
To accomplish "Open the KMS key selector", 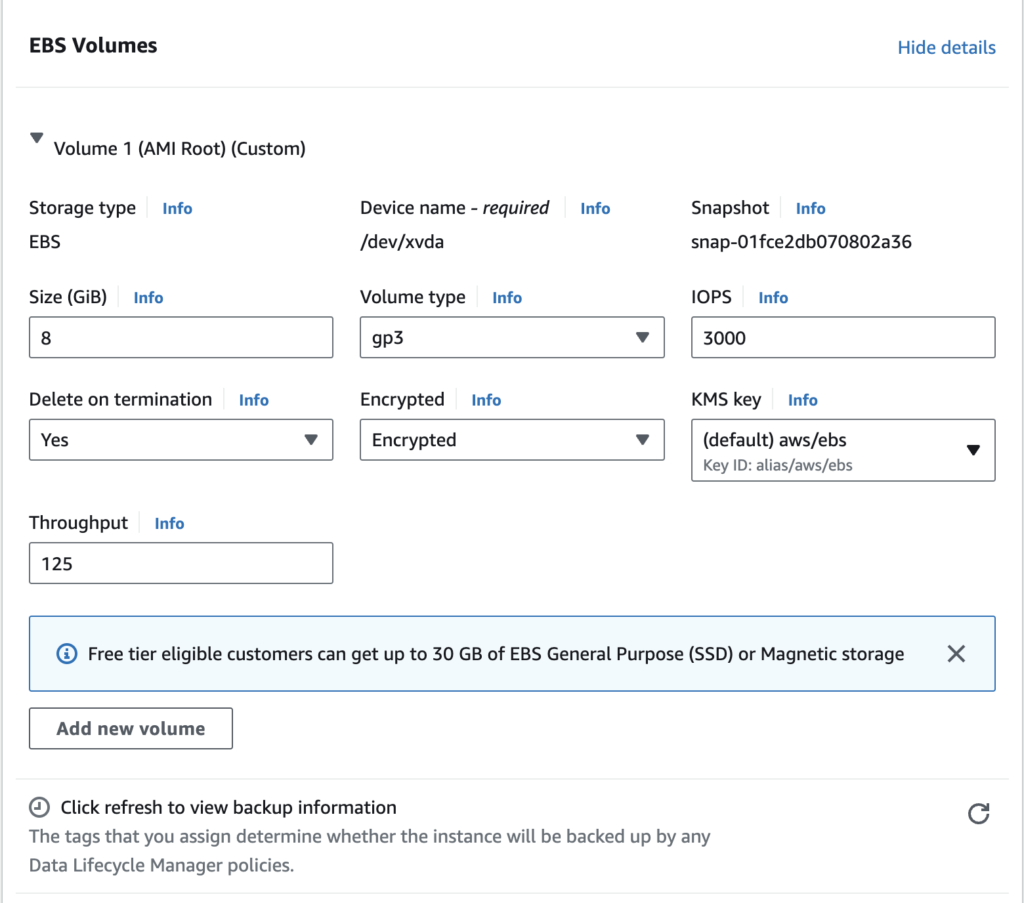I will 842,450.
